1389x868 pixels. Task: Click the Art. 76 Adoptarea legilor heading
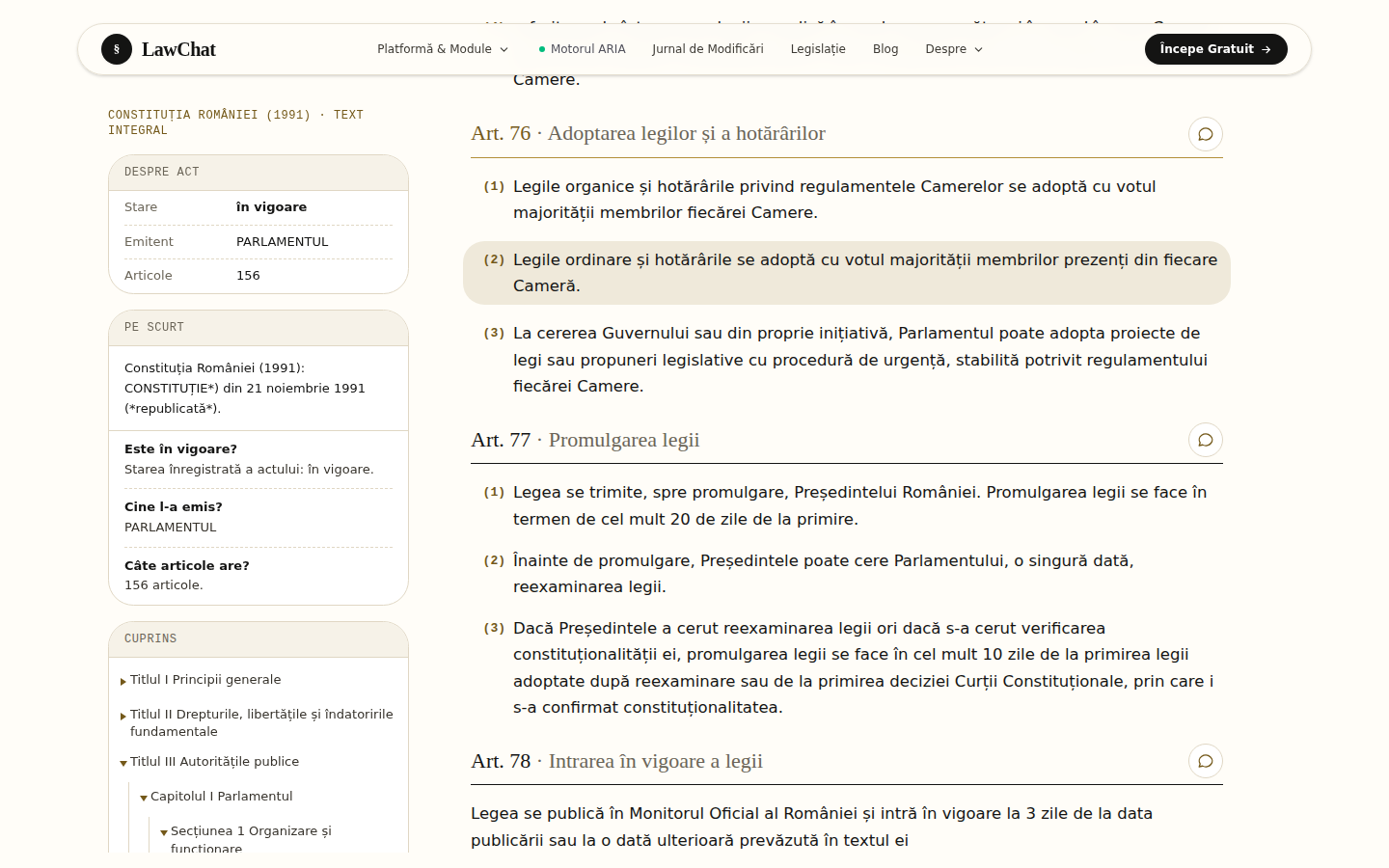[648, 134]
